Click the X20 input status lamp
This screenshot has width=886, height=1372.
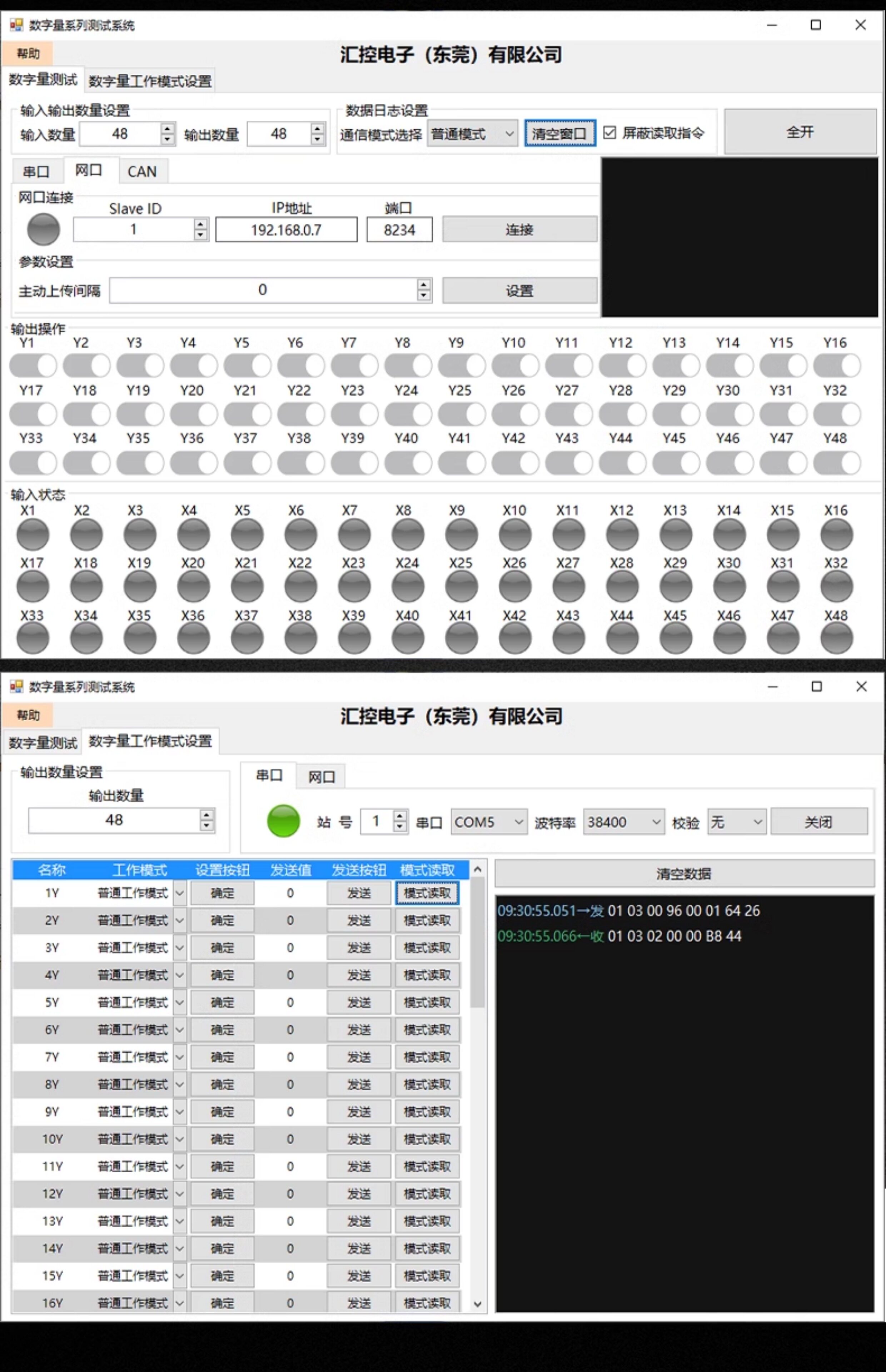click(x=193, y=587)
